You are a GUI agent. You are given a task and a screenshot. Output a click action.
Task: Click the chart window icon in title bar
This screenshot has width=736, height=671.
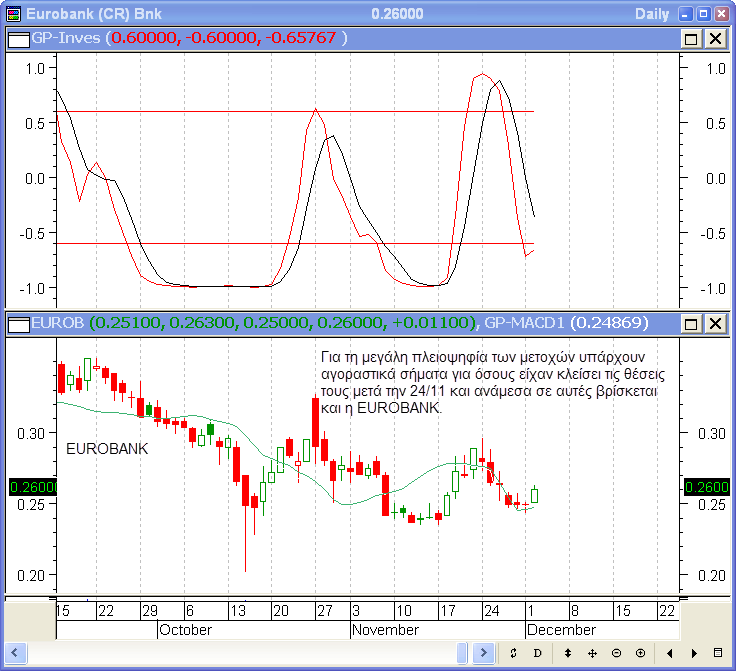tap(12, 13)
